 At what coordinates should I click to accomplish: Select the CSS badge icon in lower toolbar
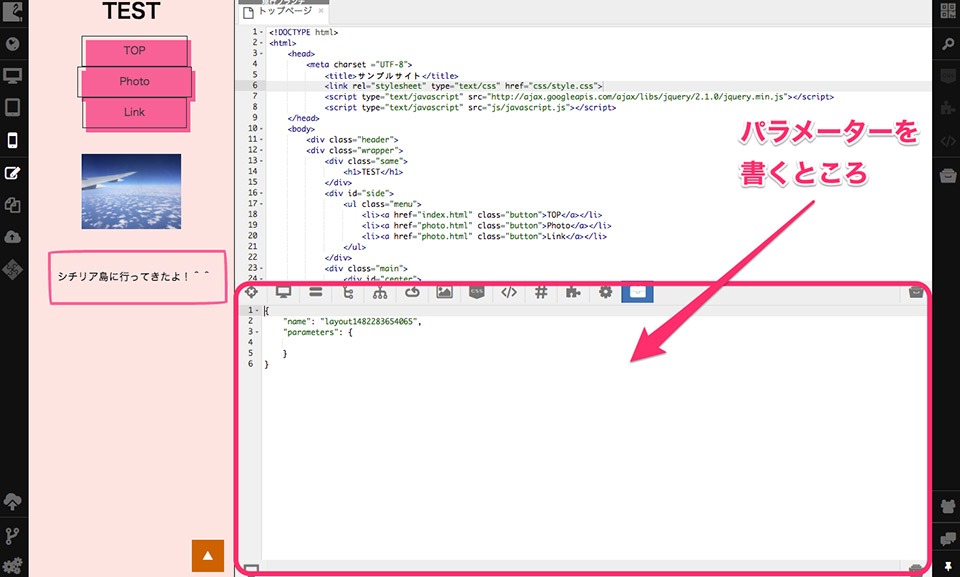(x=477, y=292)
